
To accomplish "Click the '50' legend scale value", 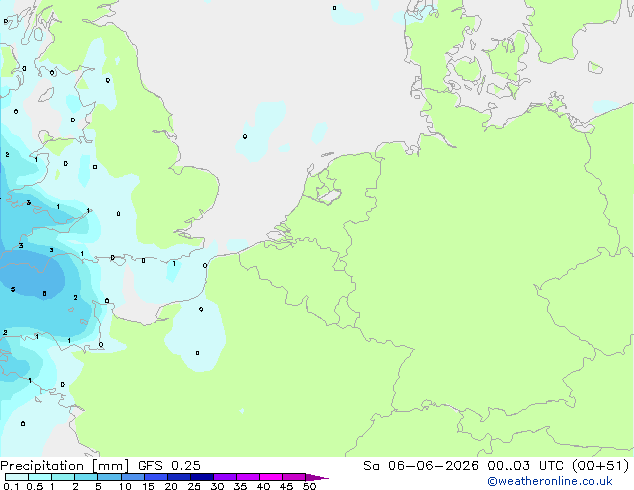I will [309, 486].
